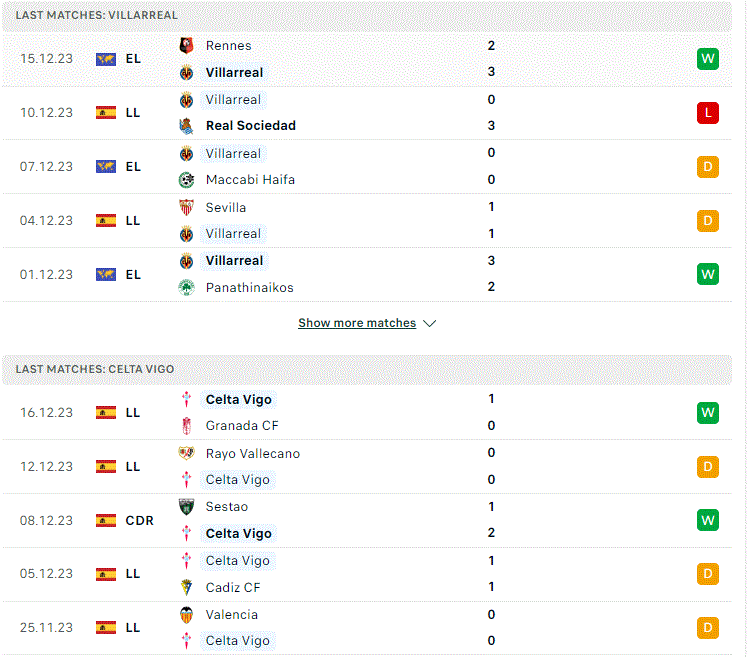Image resolution: width=747 pixels, height=657 pixels.
Task: Click the Real Sociedad crest icon
Action: click(x=186, y=126)
